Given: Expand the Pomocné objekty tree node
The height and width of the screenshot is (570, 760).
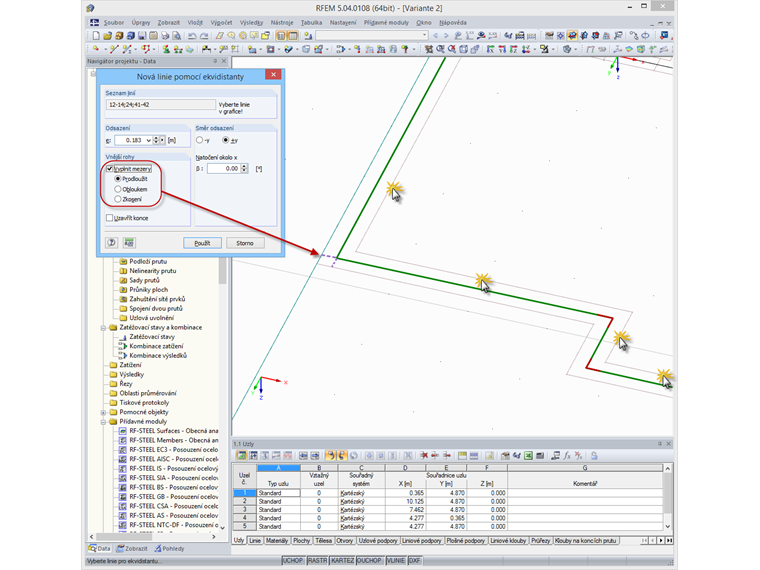Looking at the screenshot, I should [103, 412].
